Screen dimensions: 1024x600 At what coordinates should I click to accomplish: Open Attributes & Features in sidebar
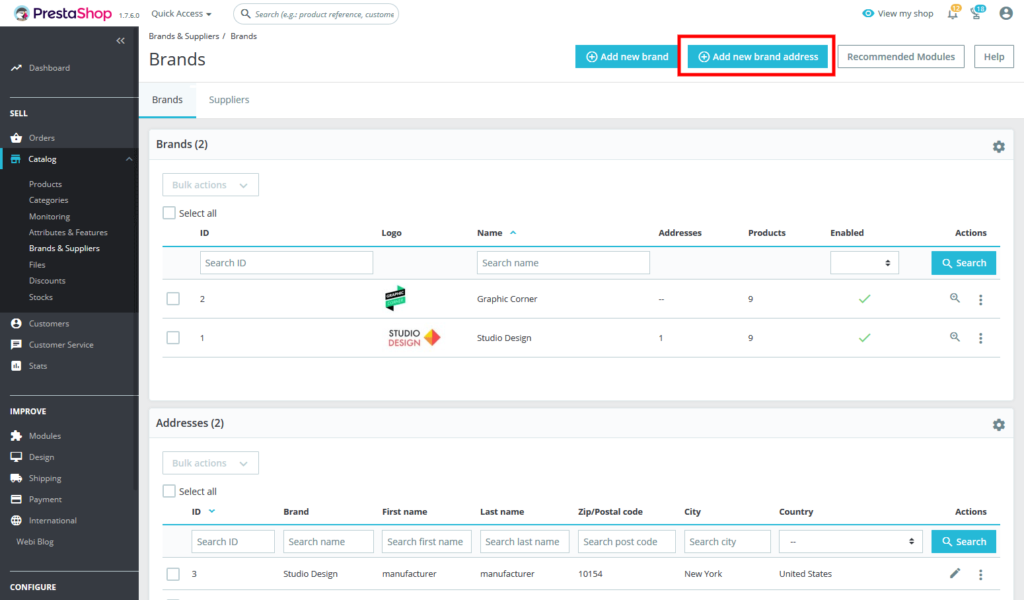pos(68,232)
